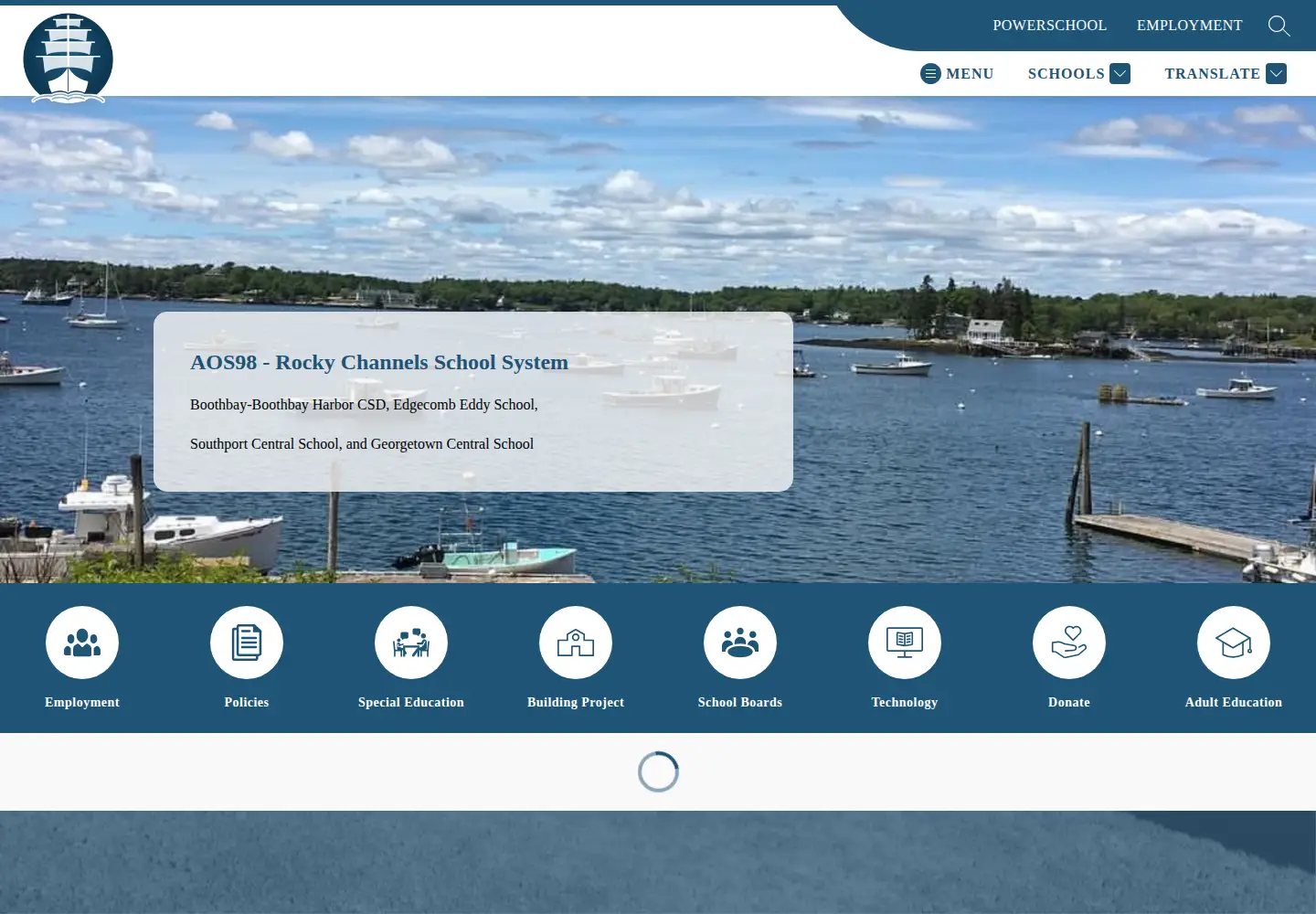The image size is (1316, 914).
Task: Click the text 'Boothbay-Boothbay Harbor CSD, Edgecomb Eddy School,'
Action: (364, 405)
